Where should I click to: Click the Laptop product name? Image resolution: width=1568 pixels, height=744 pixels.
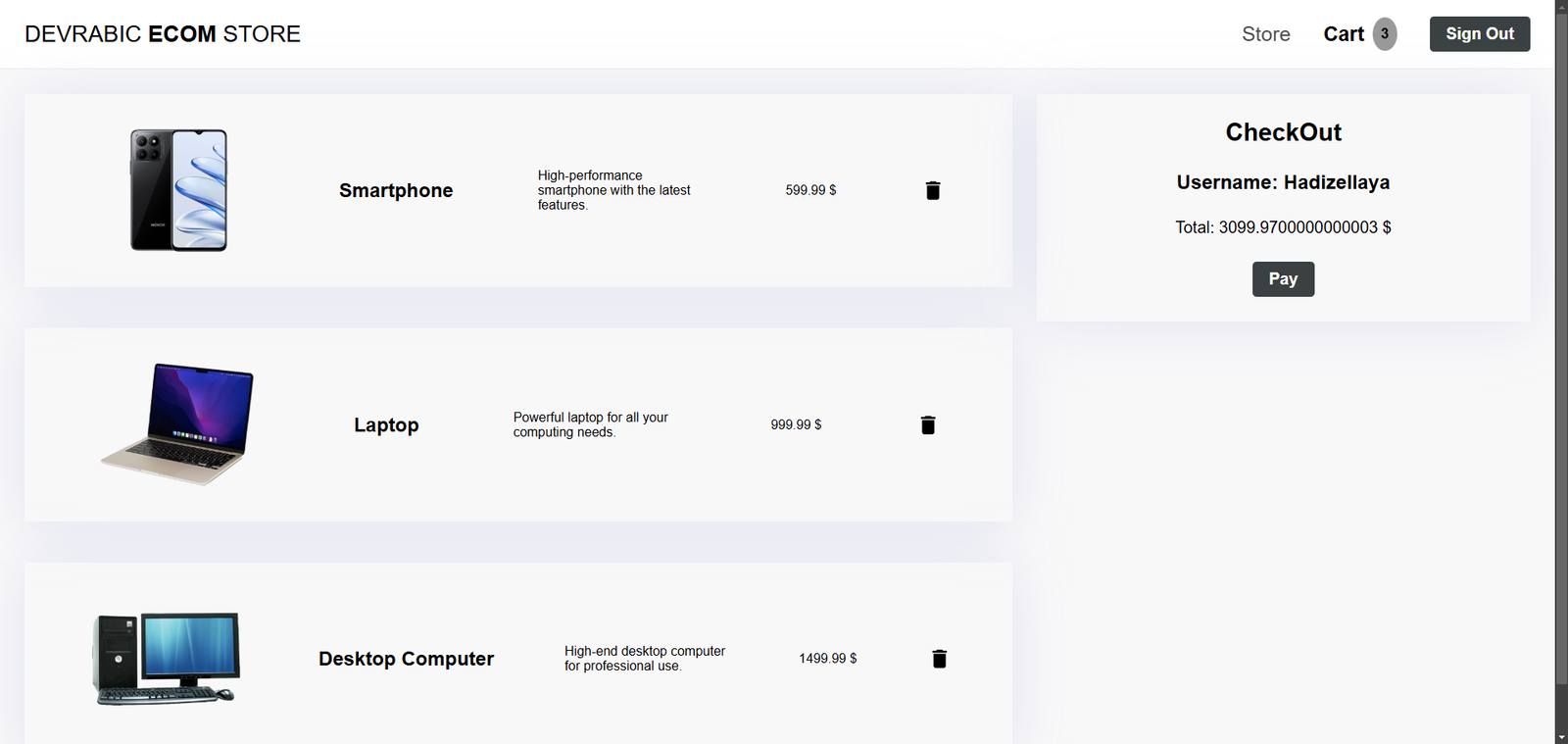pos(386,424)
